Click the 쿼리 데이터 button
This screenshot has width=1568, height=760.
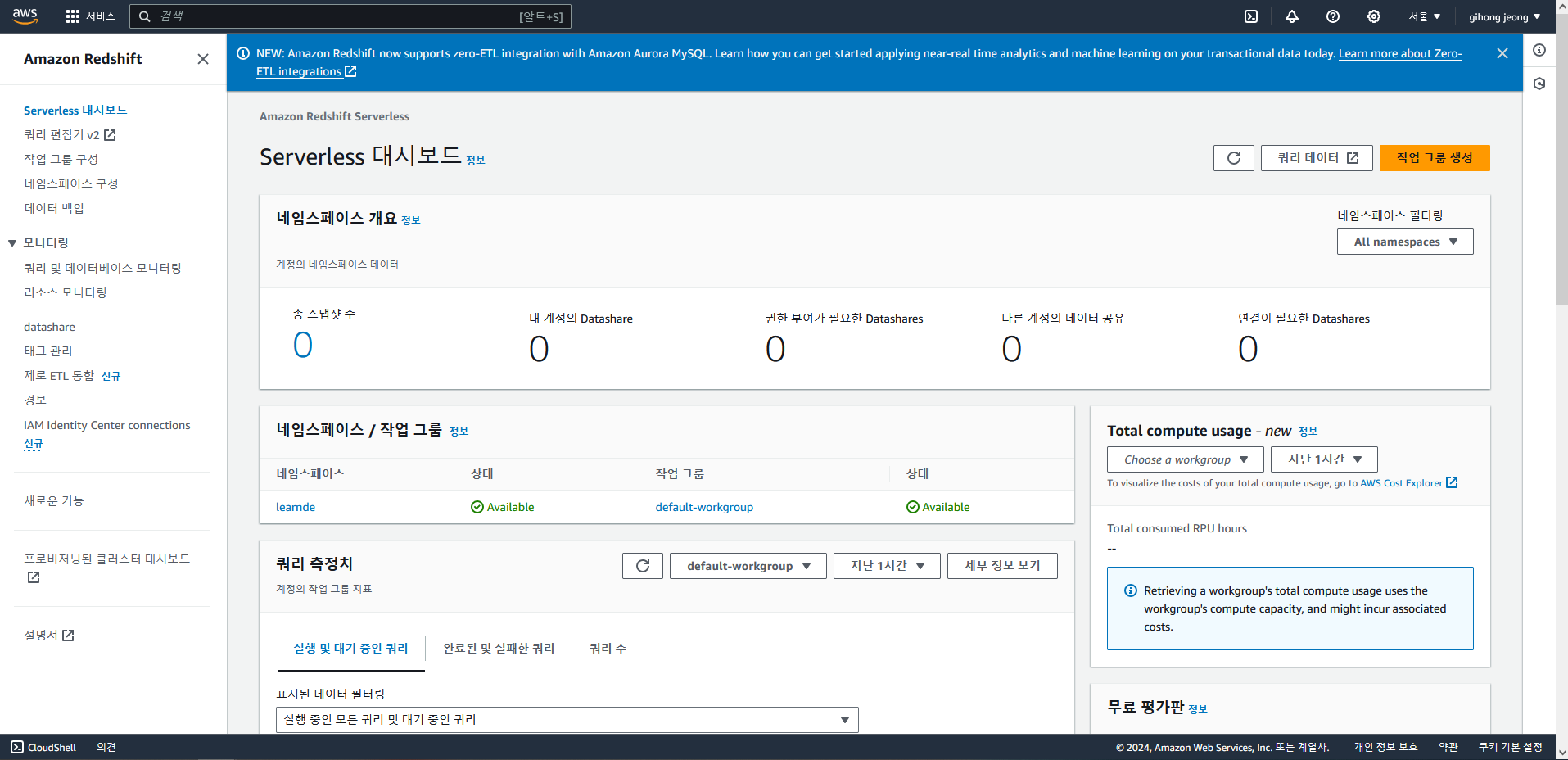1317,158
